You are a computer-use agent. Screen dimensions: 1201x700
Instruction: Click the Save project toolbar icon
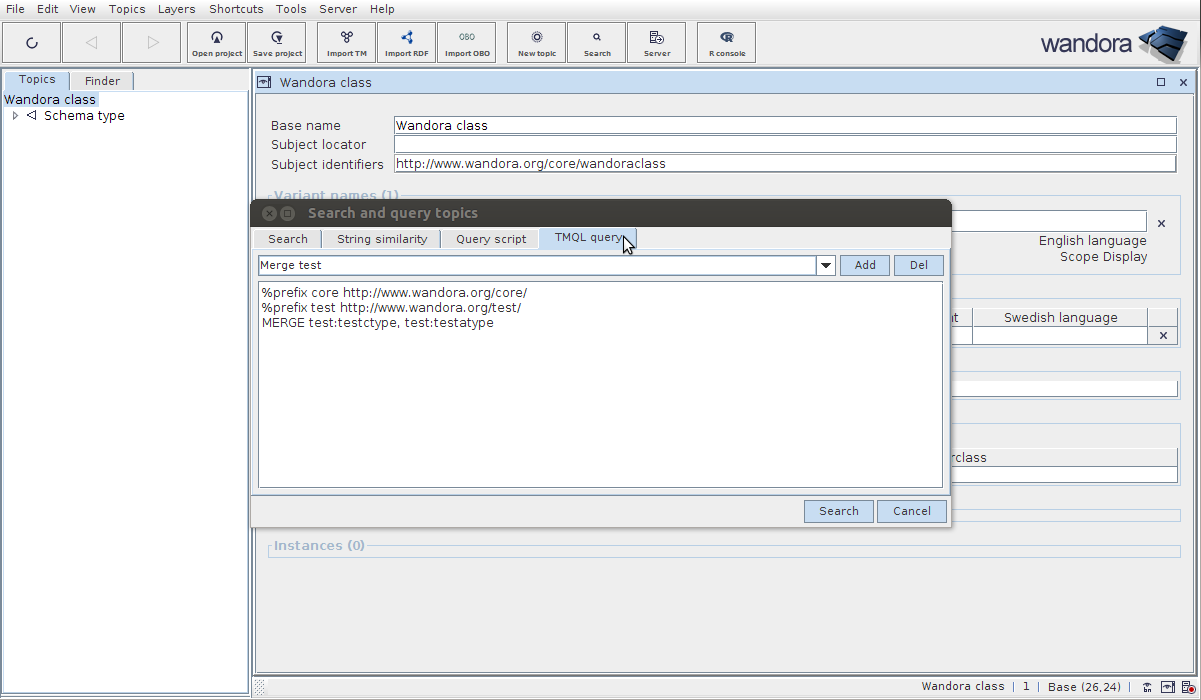point(277,43)
